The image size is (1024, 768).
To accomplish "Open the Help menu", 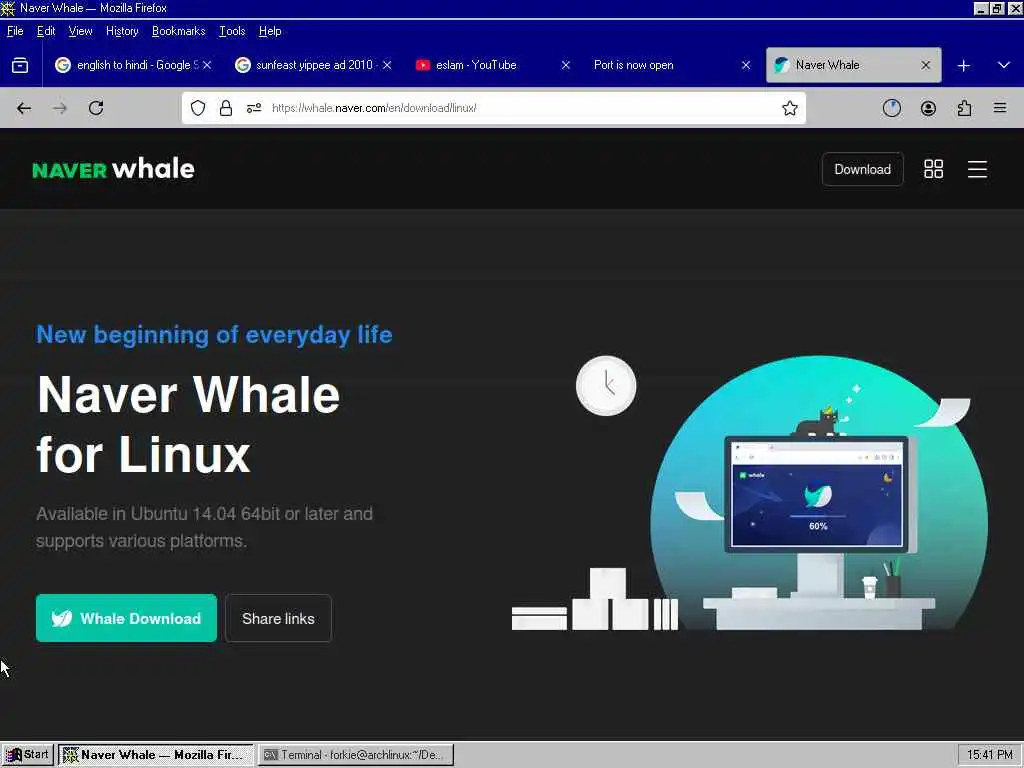I will (270, 31).
